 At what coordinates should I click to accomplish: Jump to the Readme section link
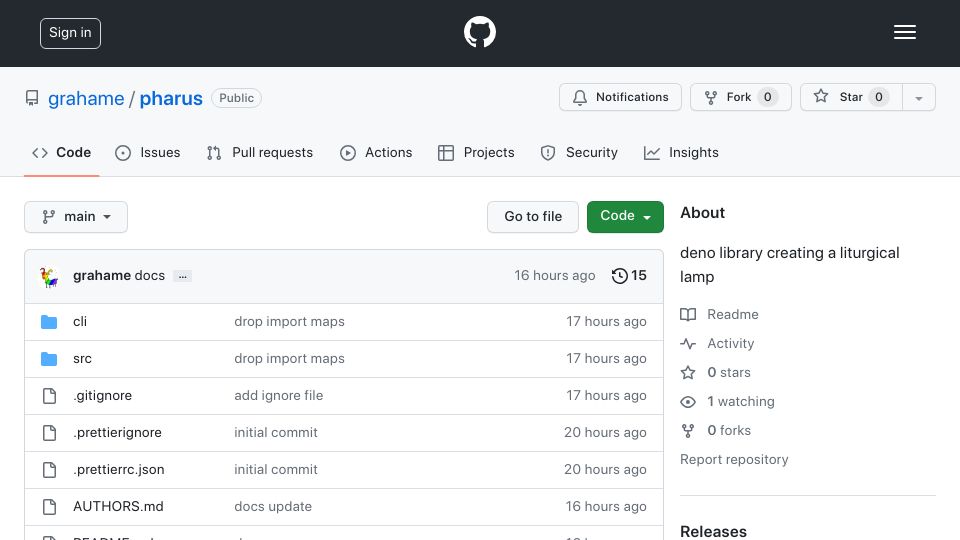coord(719,315)
